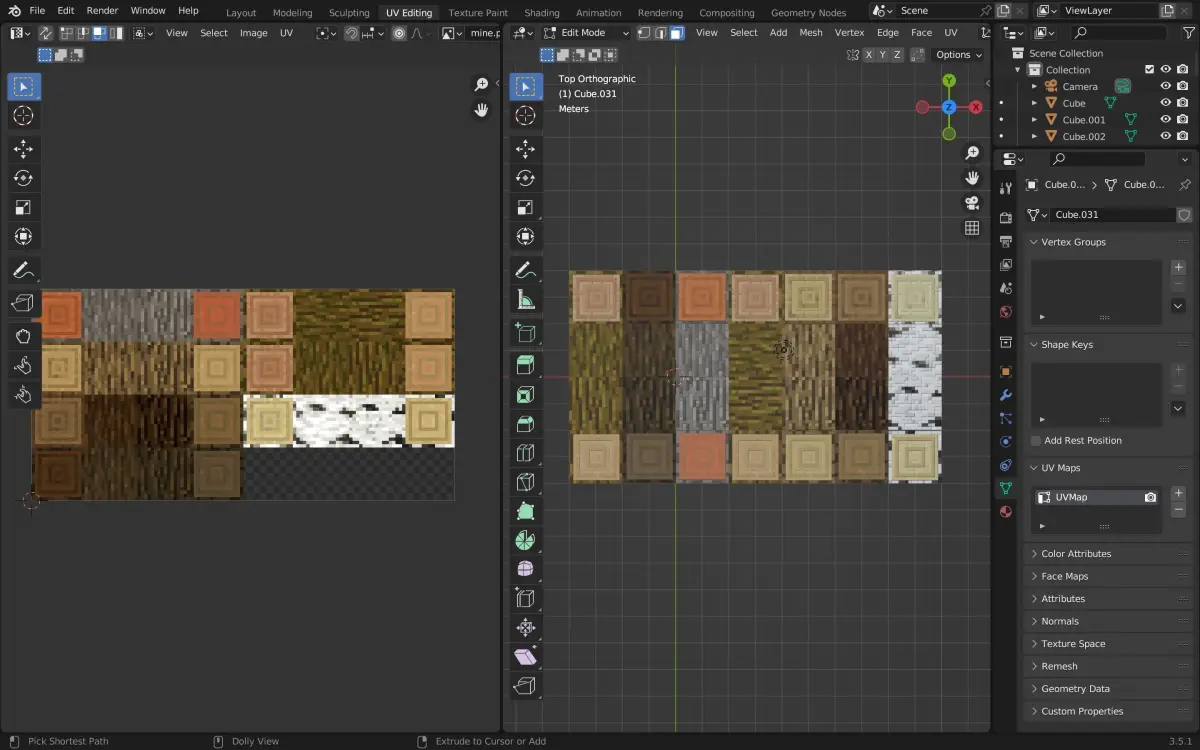Select the Move tool in 3D viewport toolbar
1200x750 pixels.
525,149
